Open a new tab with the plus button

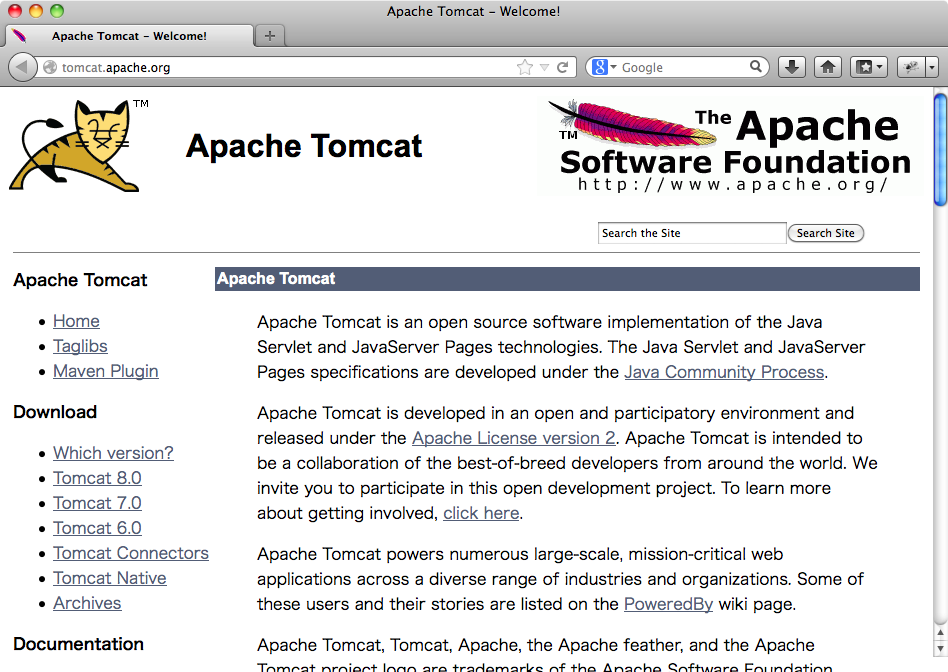[270, 36]
